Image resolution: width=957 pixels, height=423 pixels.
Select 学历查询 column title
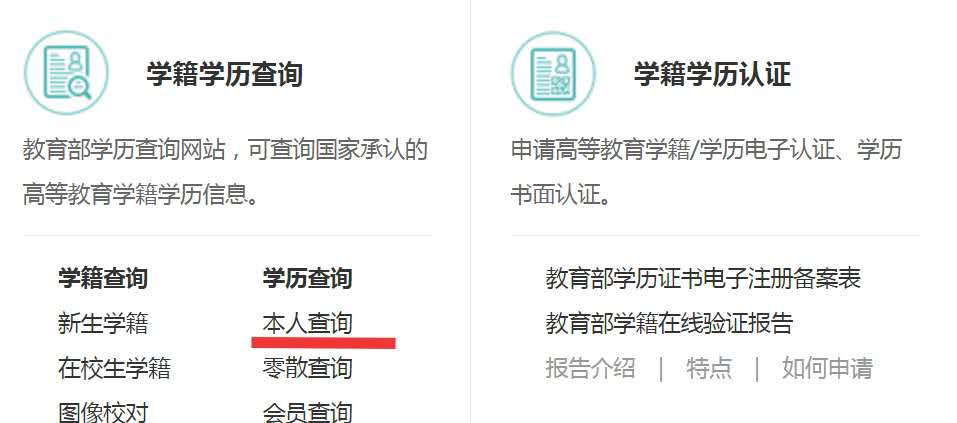308,278
